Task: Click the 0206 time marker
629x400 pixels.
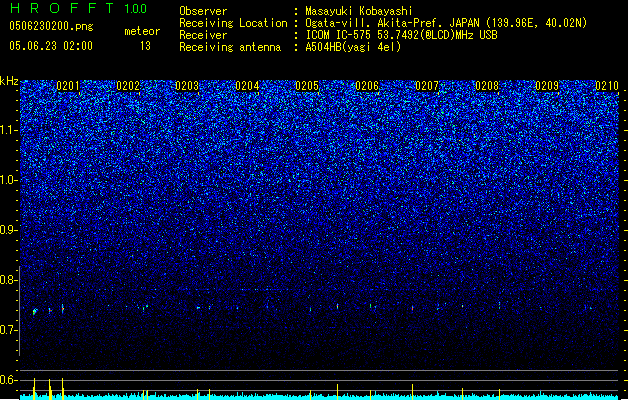Action: click(x=367, y=86)
